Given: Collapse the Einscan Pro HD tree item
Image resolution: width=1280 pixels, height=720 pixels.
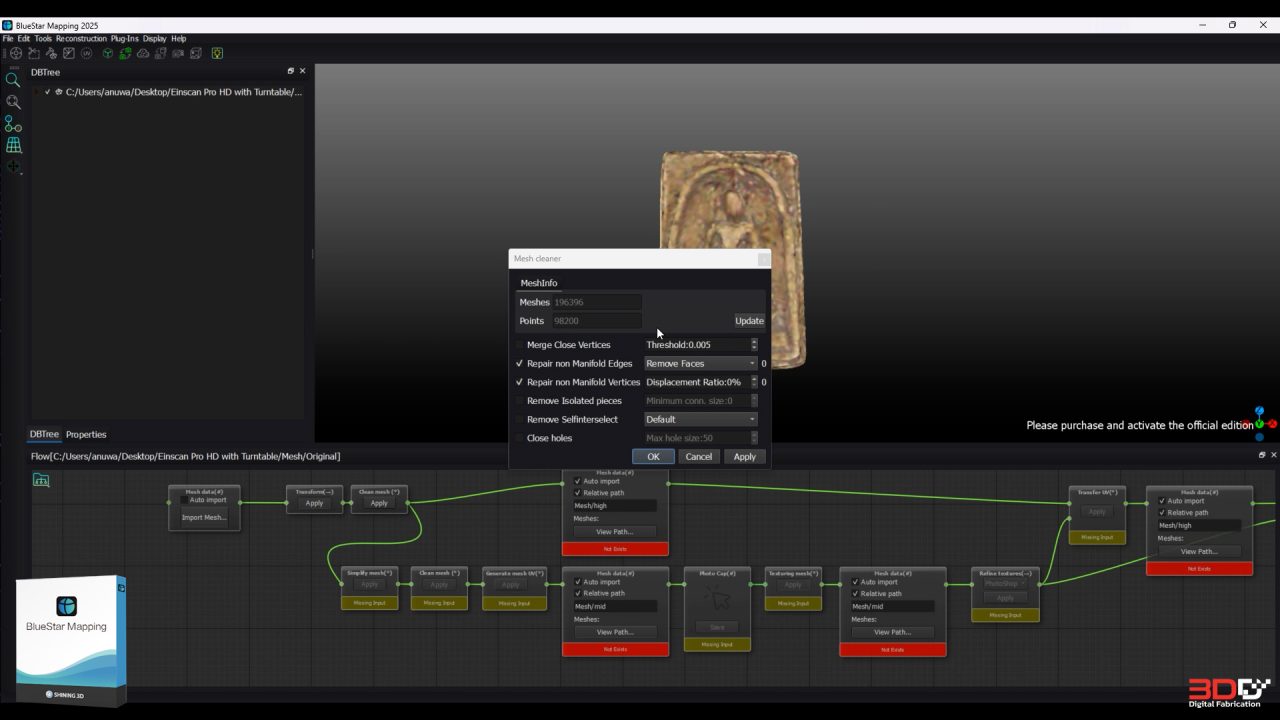Looking at the screenshot, I should (x=35, y=91).
